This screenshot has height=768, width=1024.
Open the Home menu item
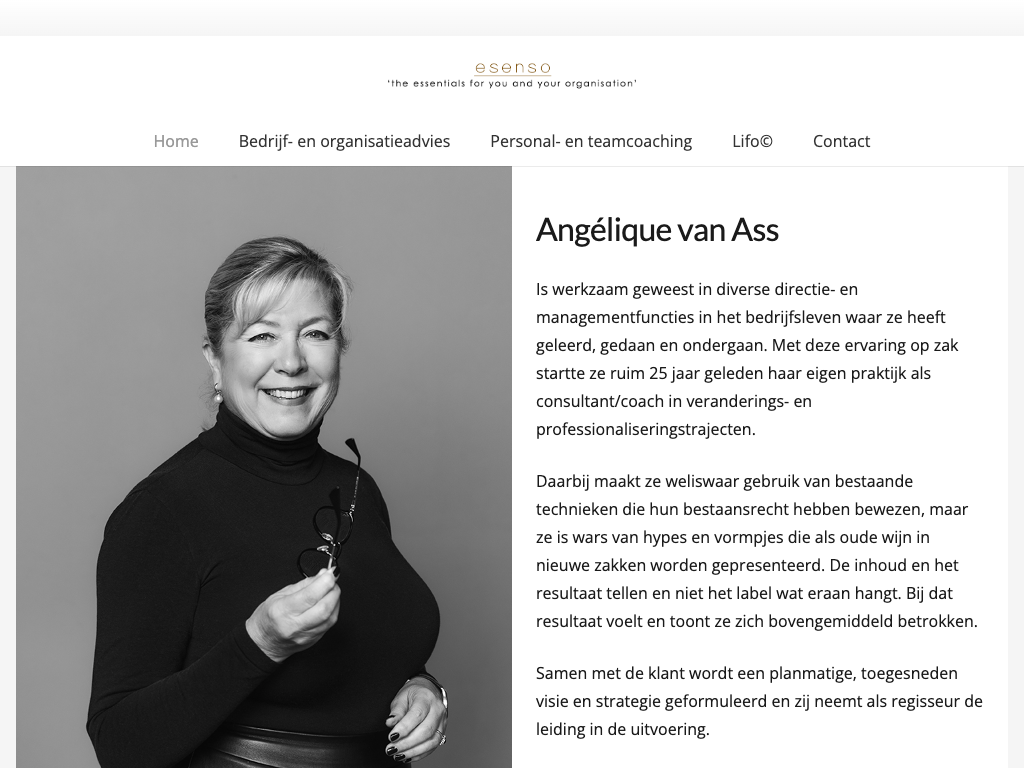pyautogui.click(x=176, y=141)
